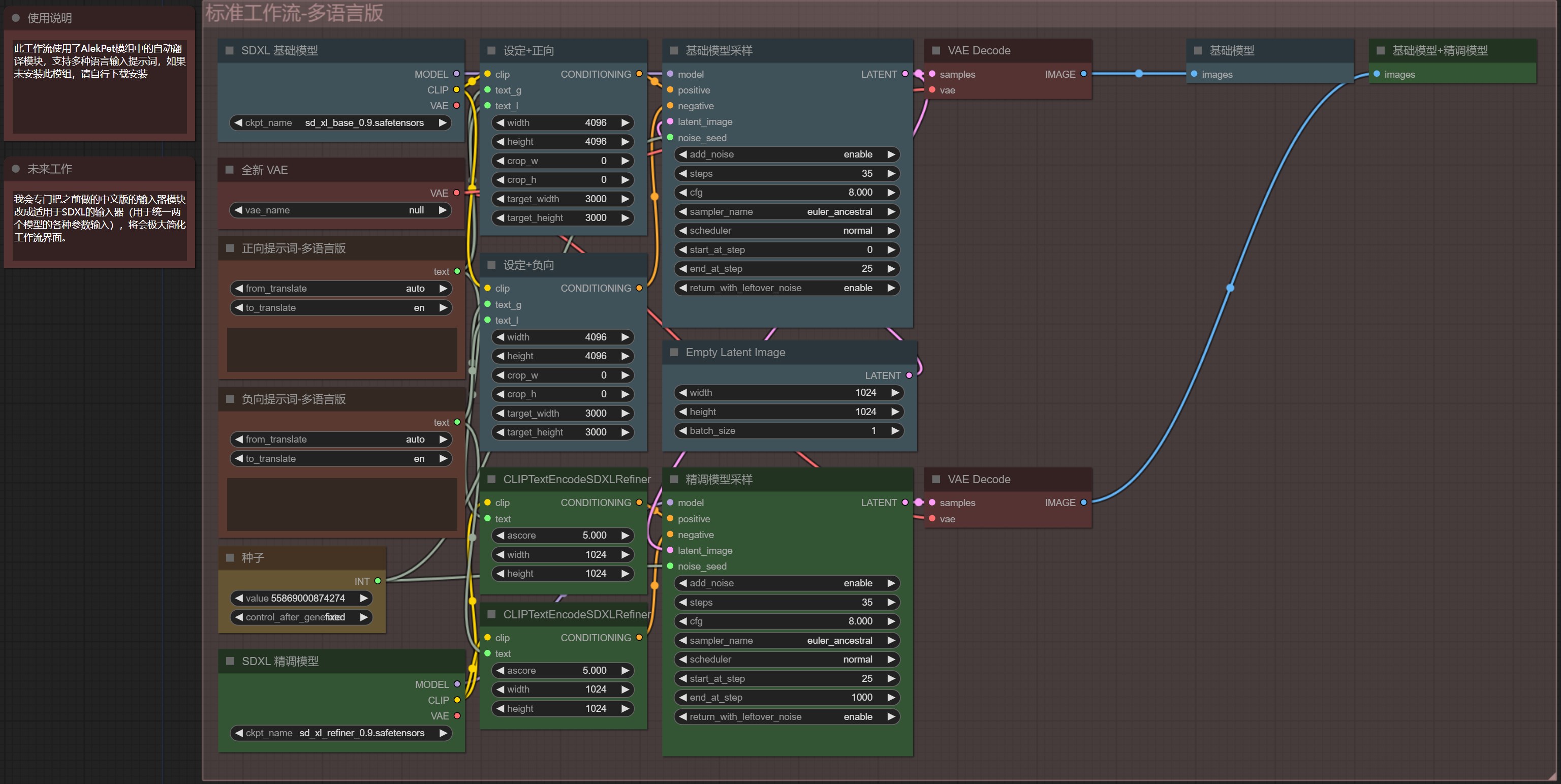Click the INT output socket on the 种子 node
Viewport: 1561px width, 784px height.
[x=377, y=581]
